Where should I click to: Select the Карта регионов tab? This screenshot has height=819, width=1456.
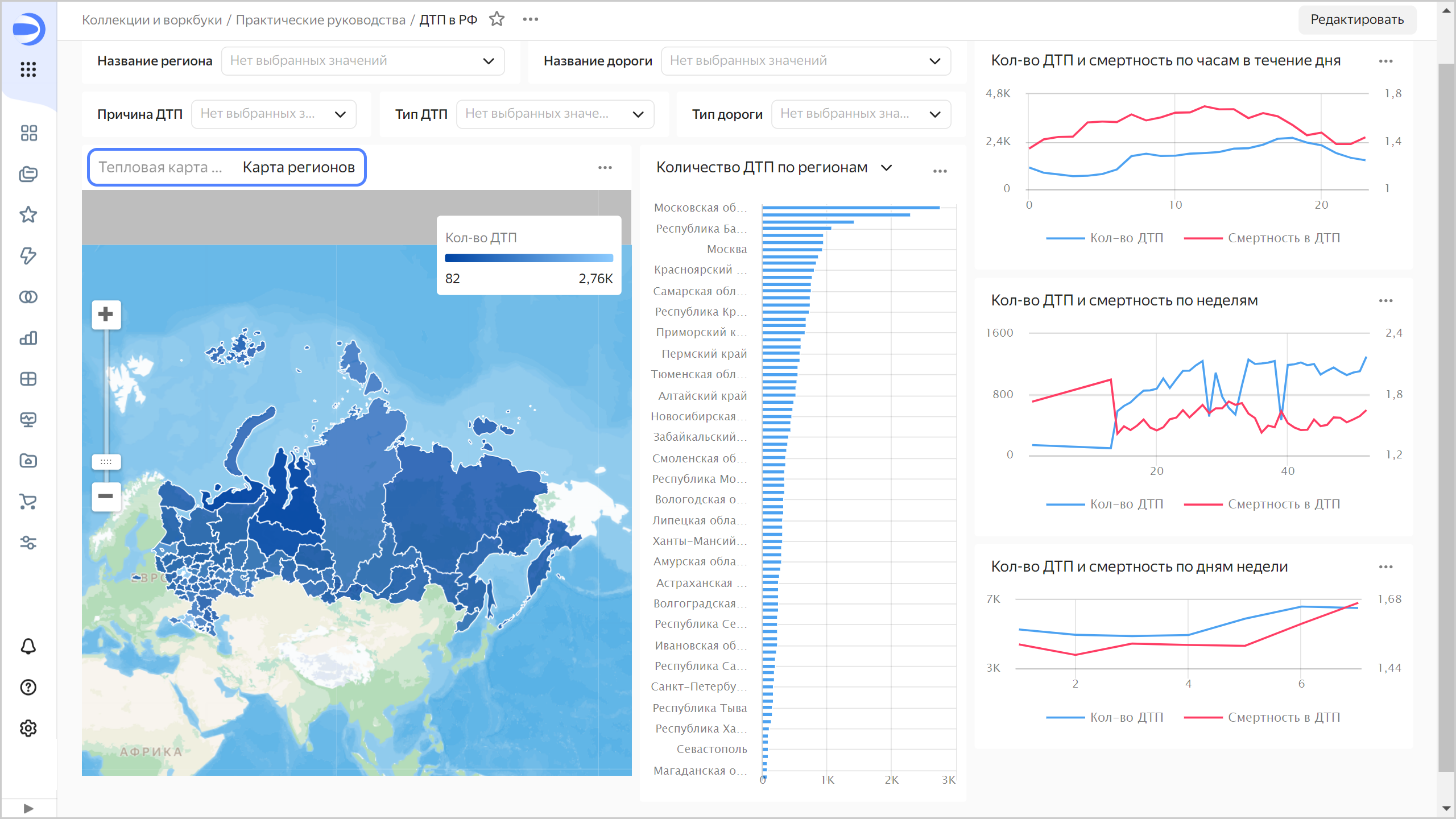299,167
